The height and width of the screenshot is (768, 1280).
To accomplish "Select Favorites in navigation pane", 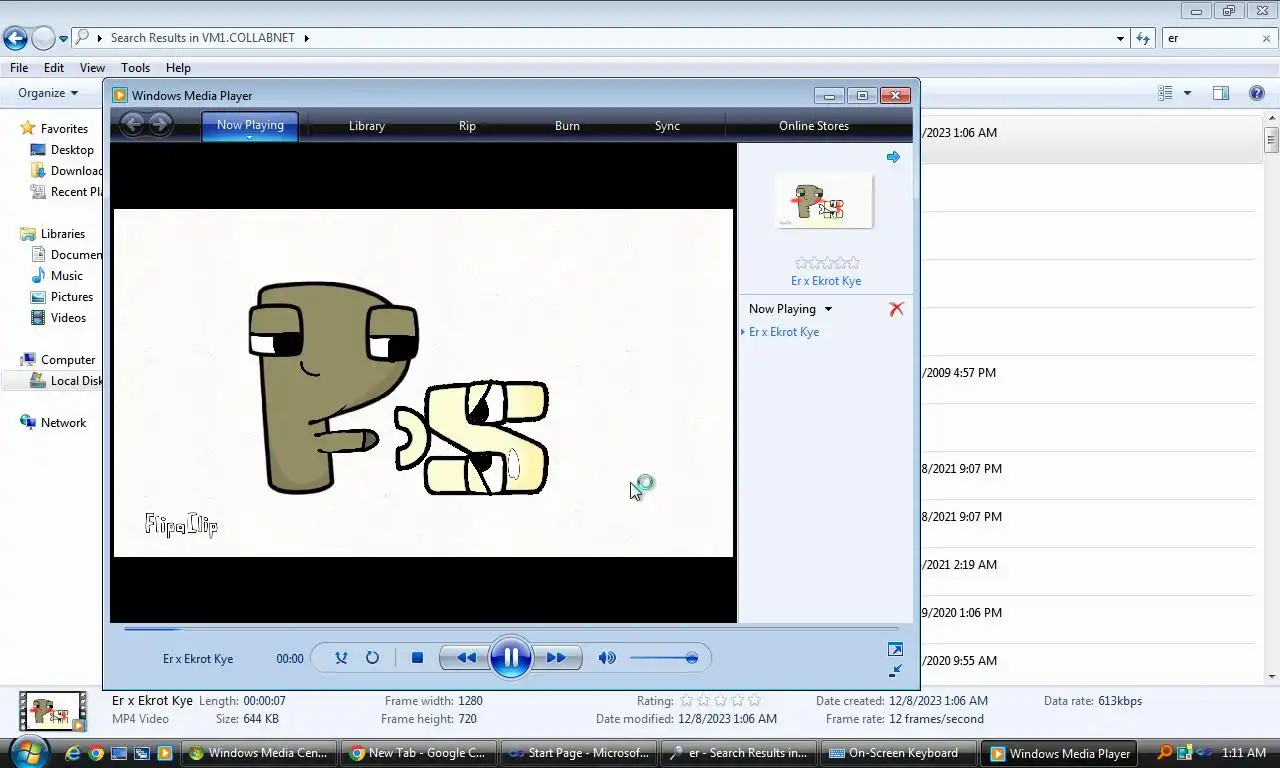I will tap(64, 129).
